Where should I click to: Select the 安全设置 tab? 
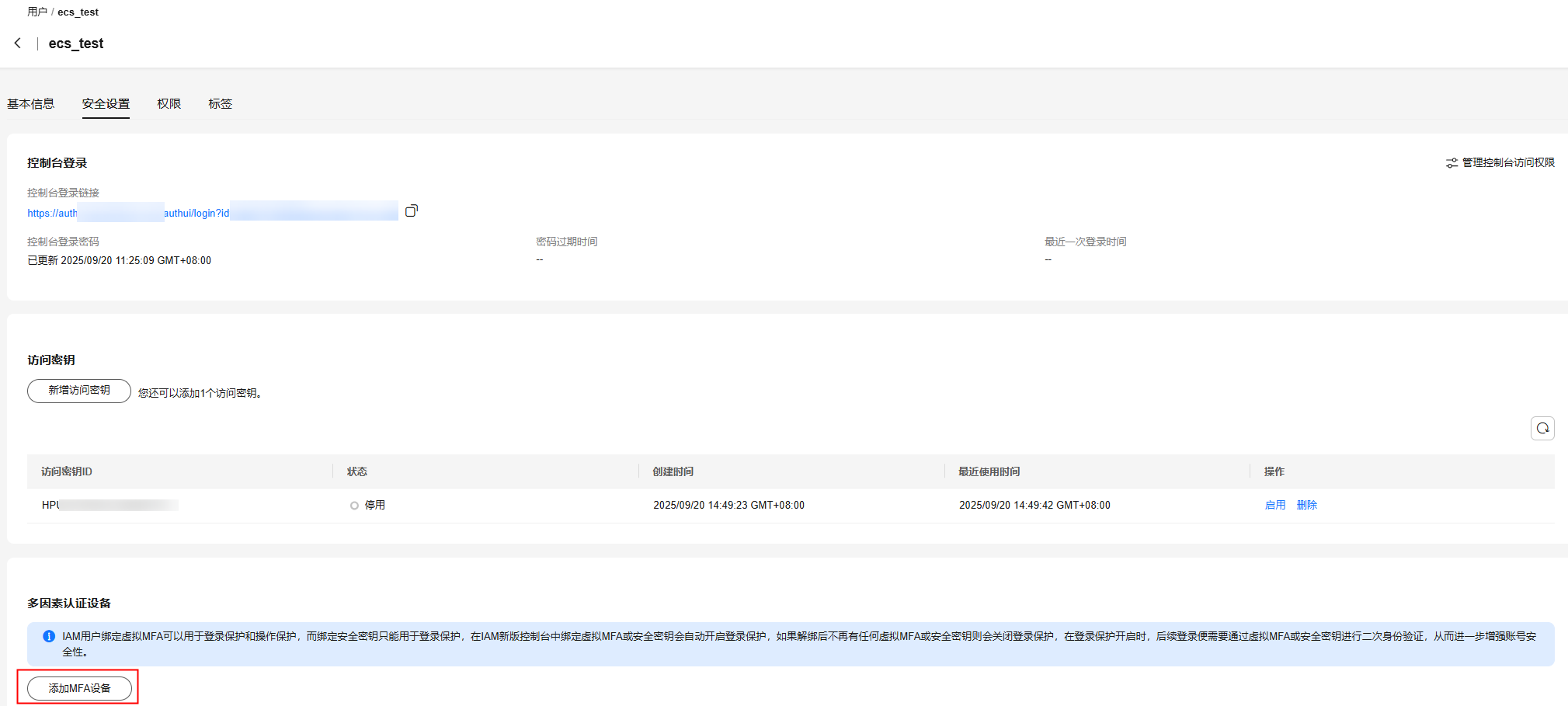point(106,104)
